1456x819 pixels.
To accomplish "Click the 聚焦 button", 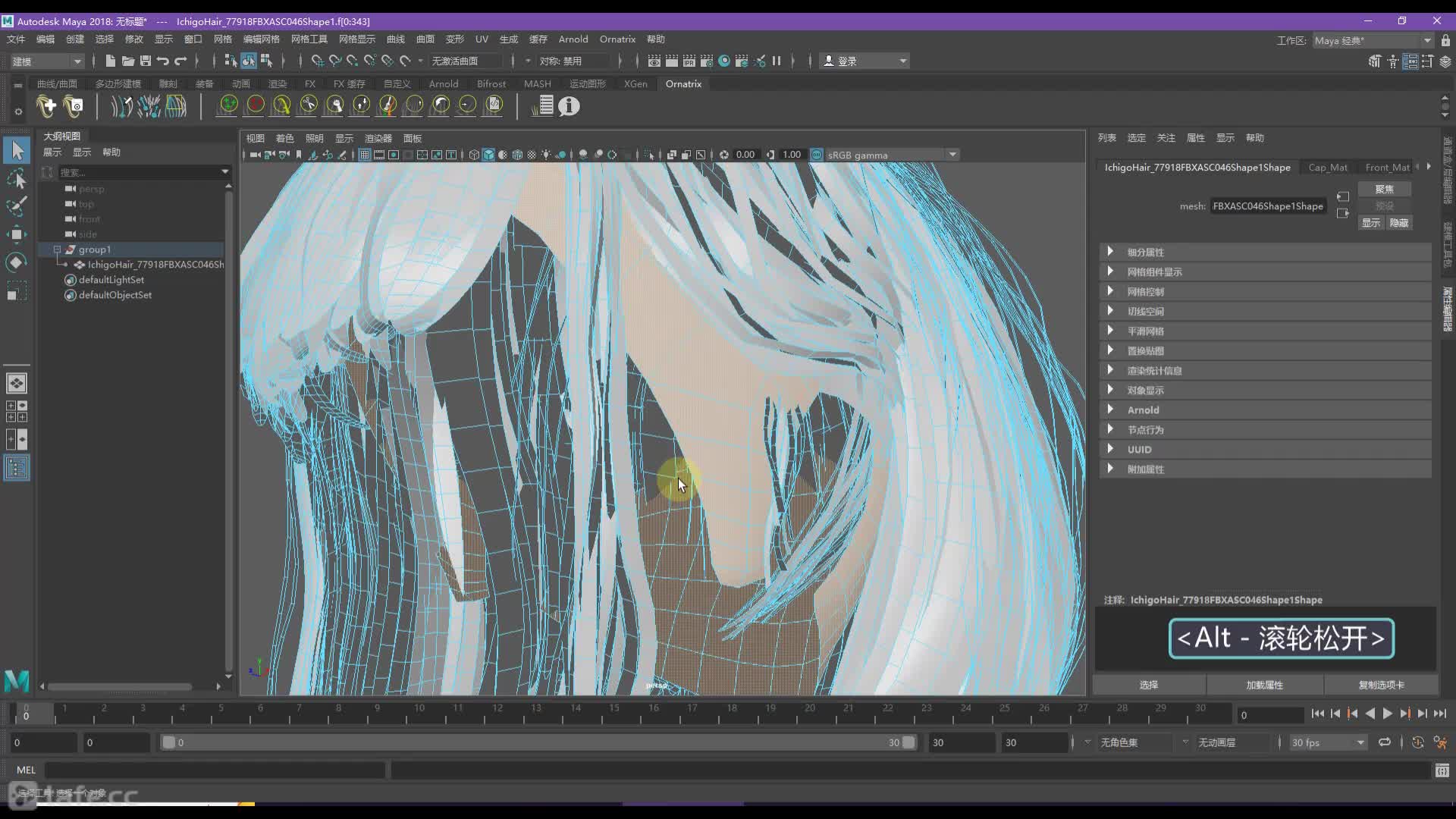I will click(x=1384, y=189).
